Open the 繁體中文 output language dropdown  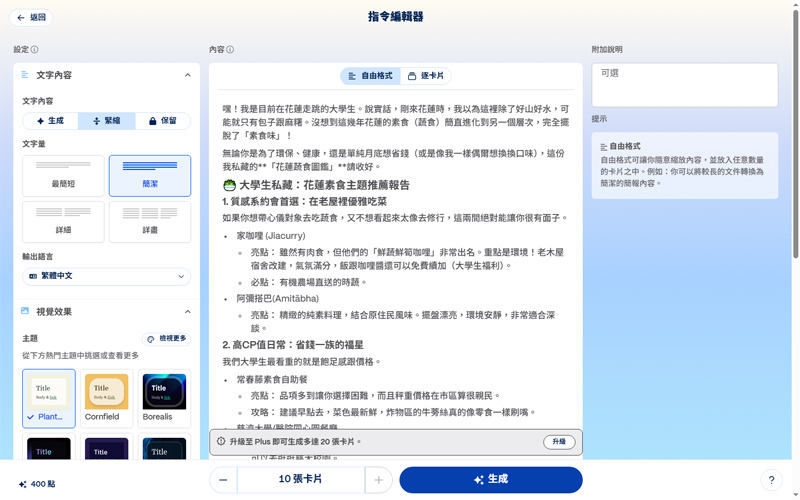[106, 276]
